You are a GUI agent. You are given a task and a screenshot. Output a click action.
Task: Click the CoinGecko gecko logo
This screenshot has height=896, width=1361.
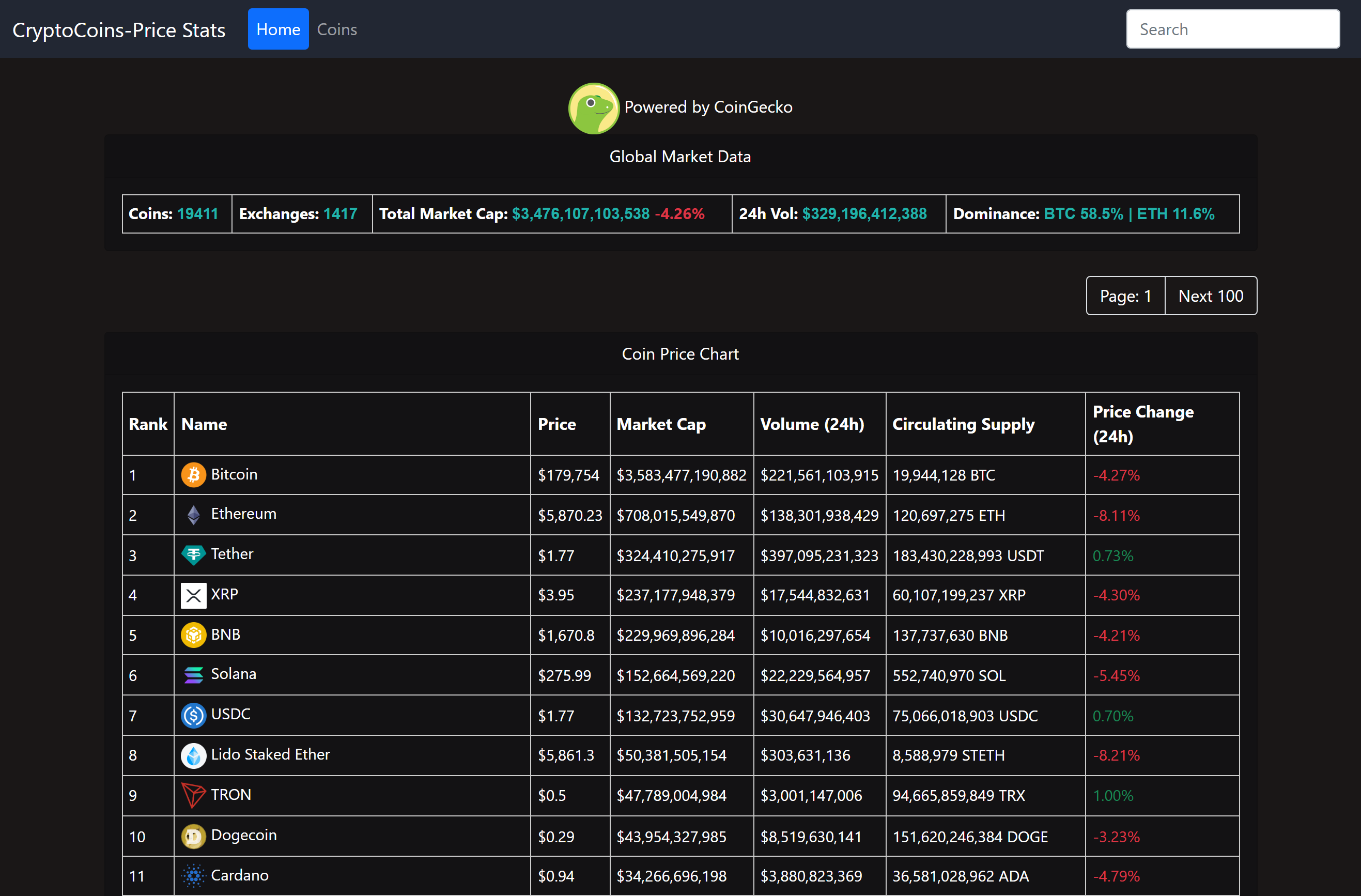pos(594,108)
